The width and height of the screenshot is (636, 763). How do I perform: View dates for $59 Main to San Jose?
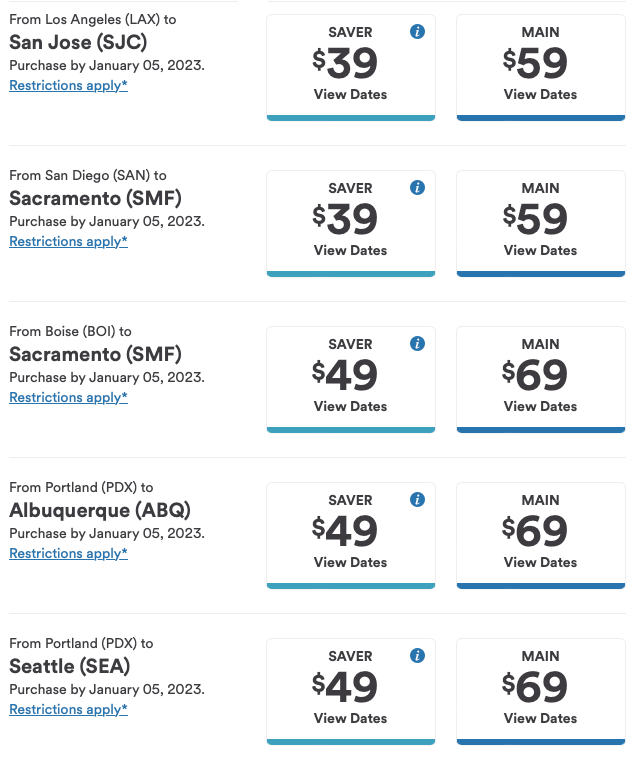point(540,94)
